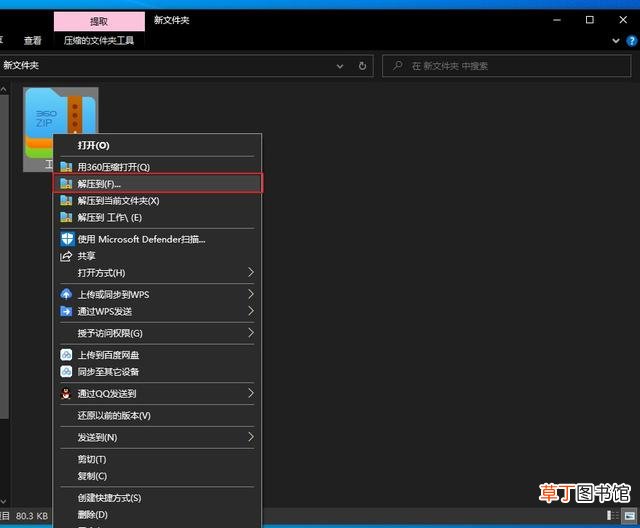This screenshot has width=640, height=528.
Task: Switch to large icons view in status bar
Action: click(629, 515)
